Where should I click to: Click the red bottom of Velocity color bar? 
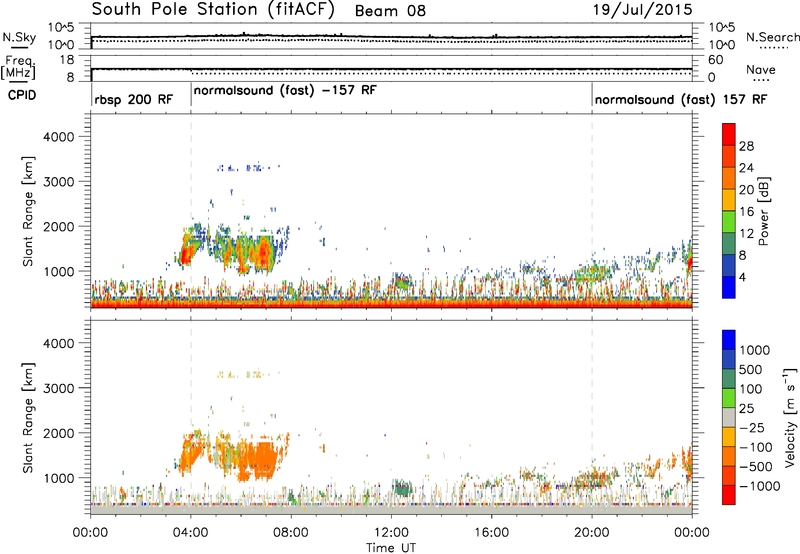[x=729, y=495]
